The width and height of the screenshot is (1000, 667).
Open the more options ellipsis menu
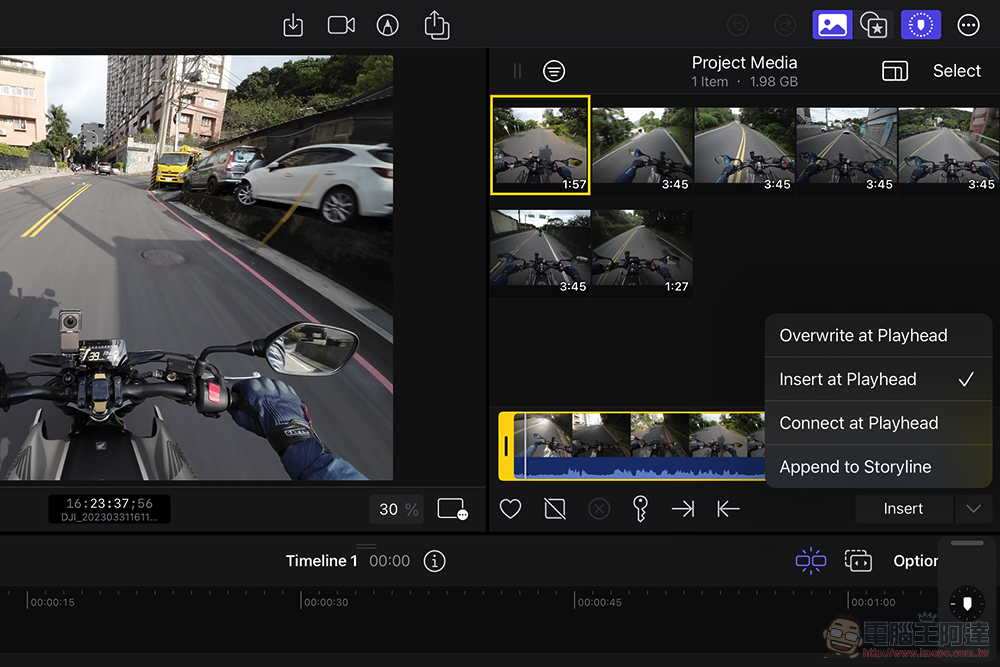pyautogui.click(x=968, y=26)
